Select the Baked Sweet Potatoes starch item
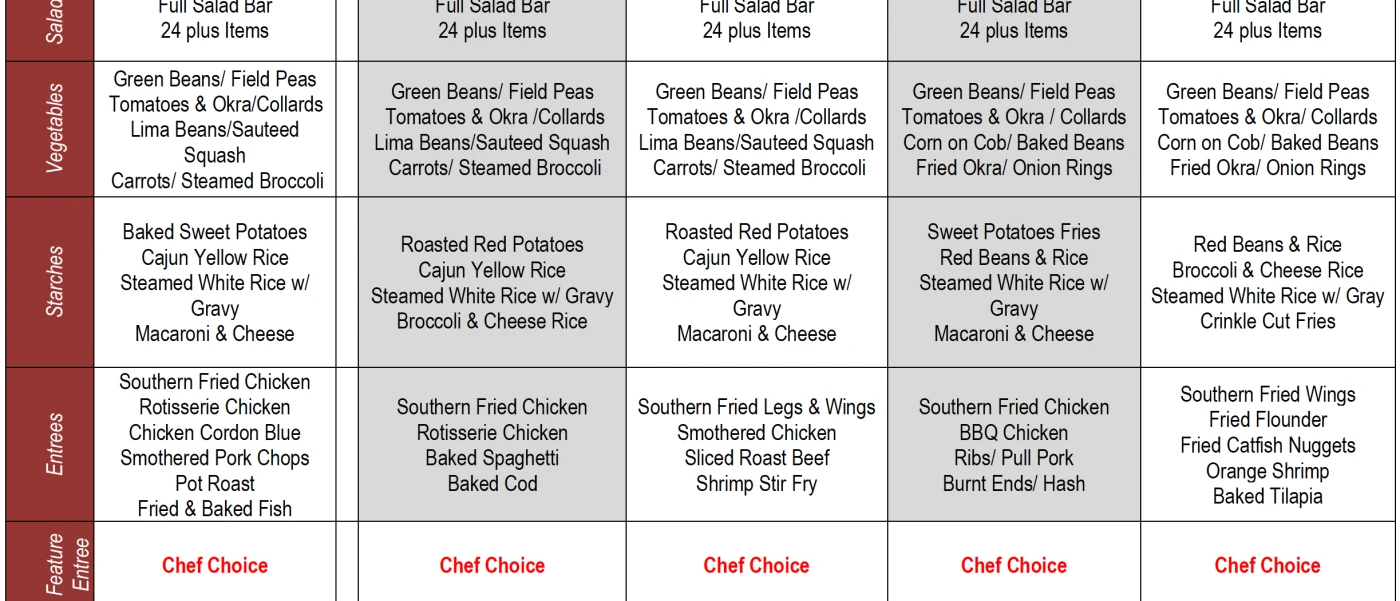Screen dimensions: 1400x601 pyautogui.click(x=215, y=232)
